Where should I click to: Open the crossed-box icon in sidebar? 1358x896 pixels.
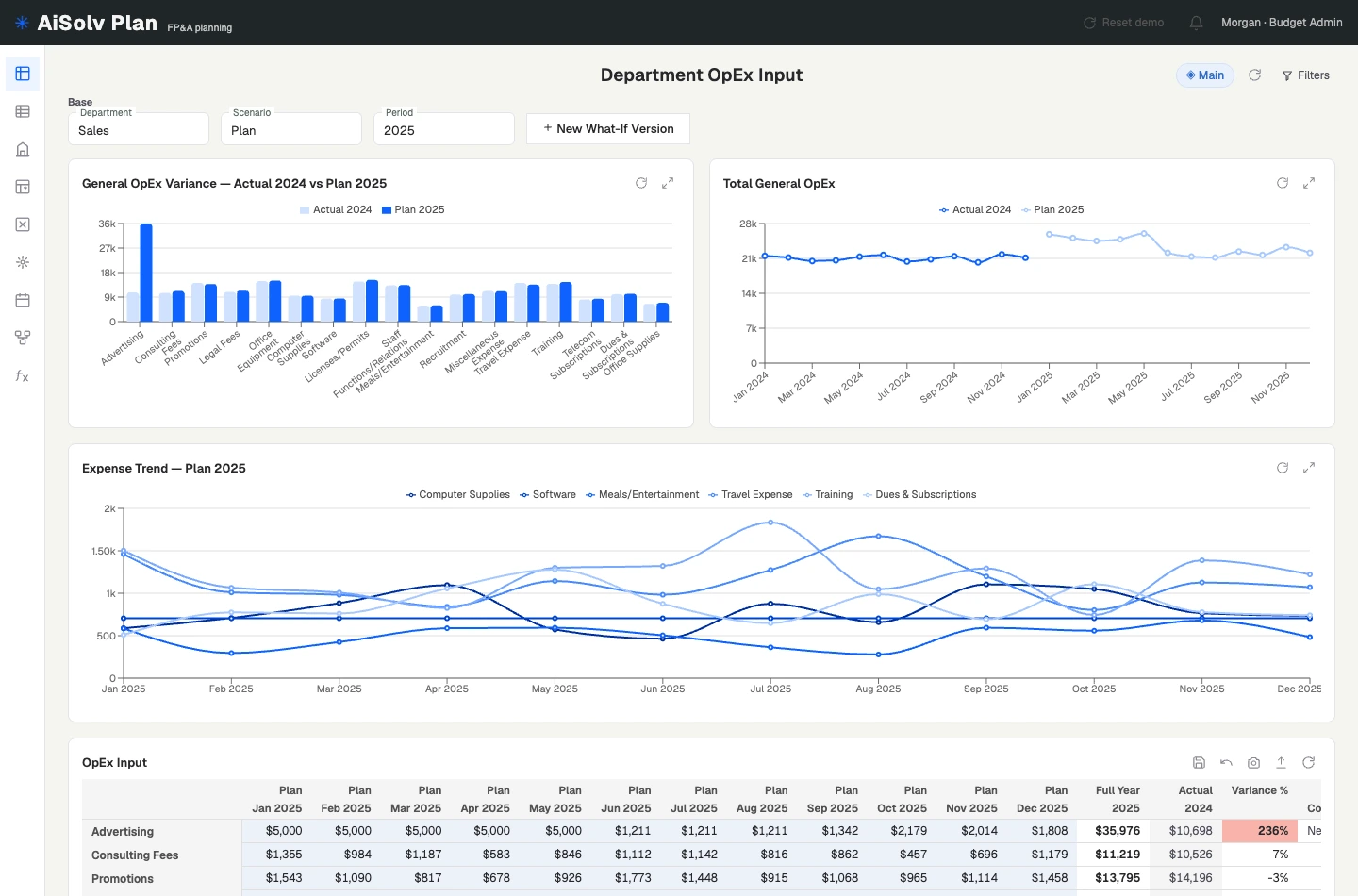pyautogui.click(x=23, y=224)
